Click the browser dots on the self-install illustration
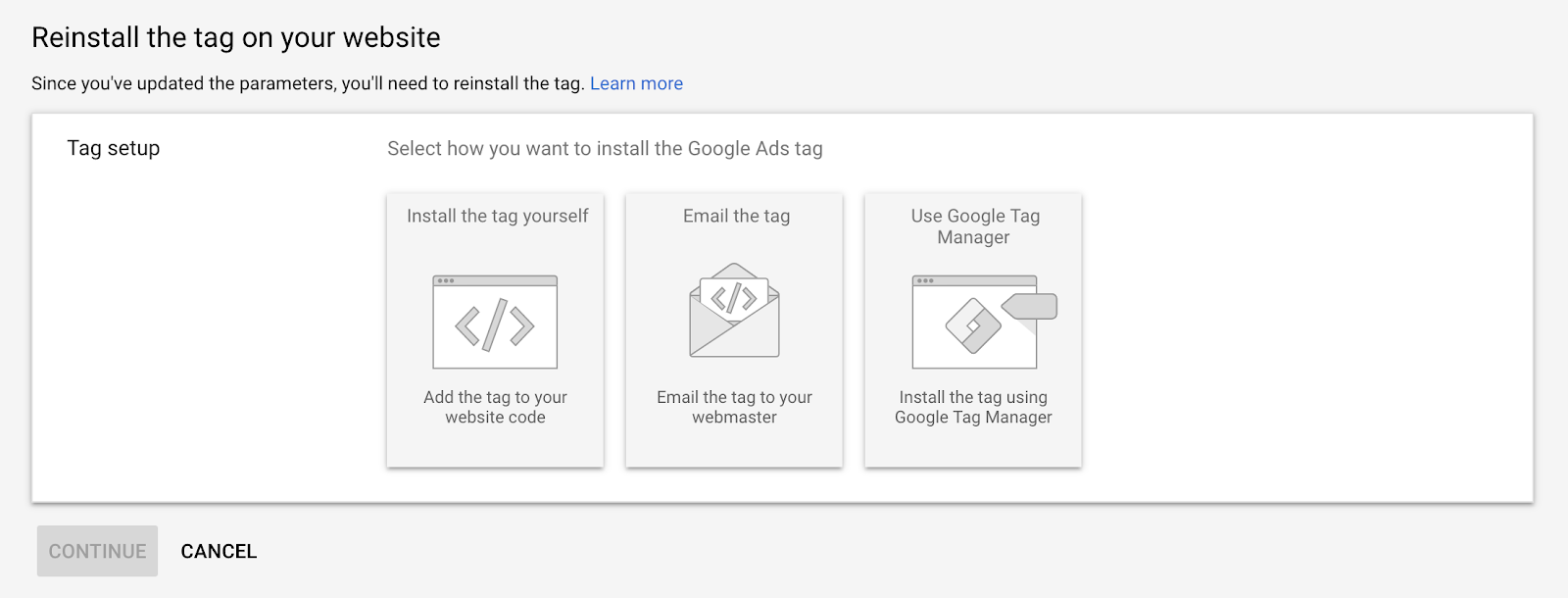Image resolution: width=1568 pixels, height=598 pixels. [x=446, y=281]
